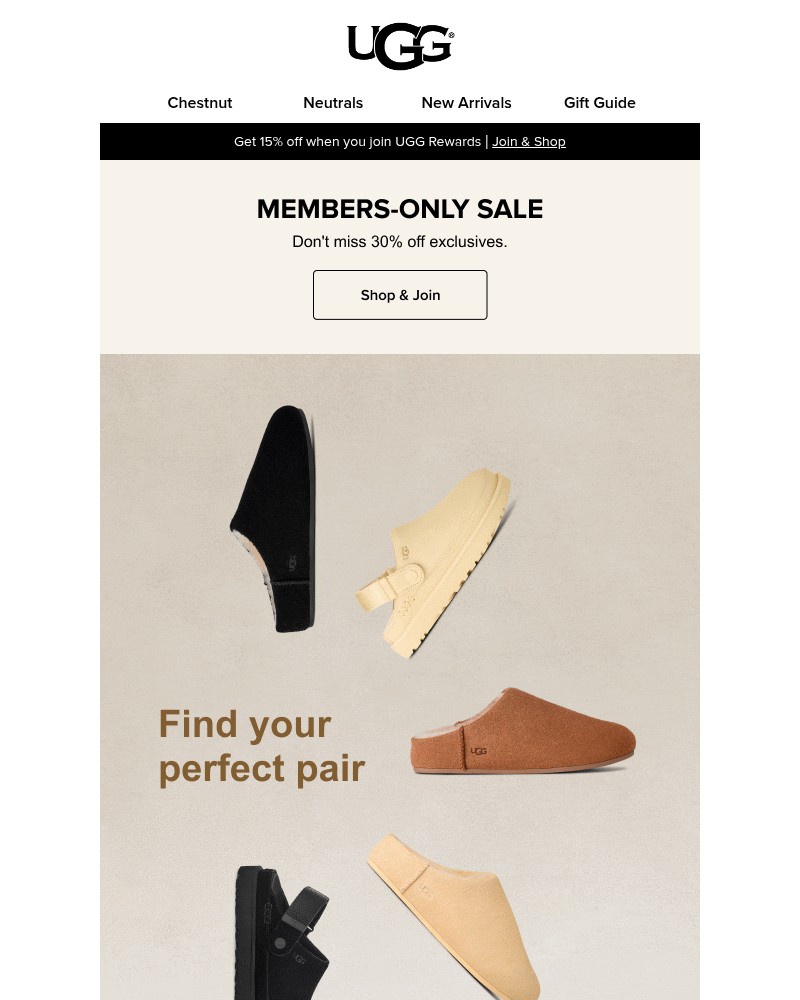Screen dimensions: 800x1000
Task: Click the Members-Only Sale headline
Action: click(400, 209)
